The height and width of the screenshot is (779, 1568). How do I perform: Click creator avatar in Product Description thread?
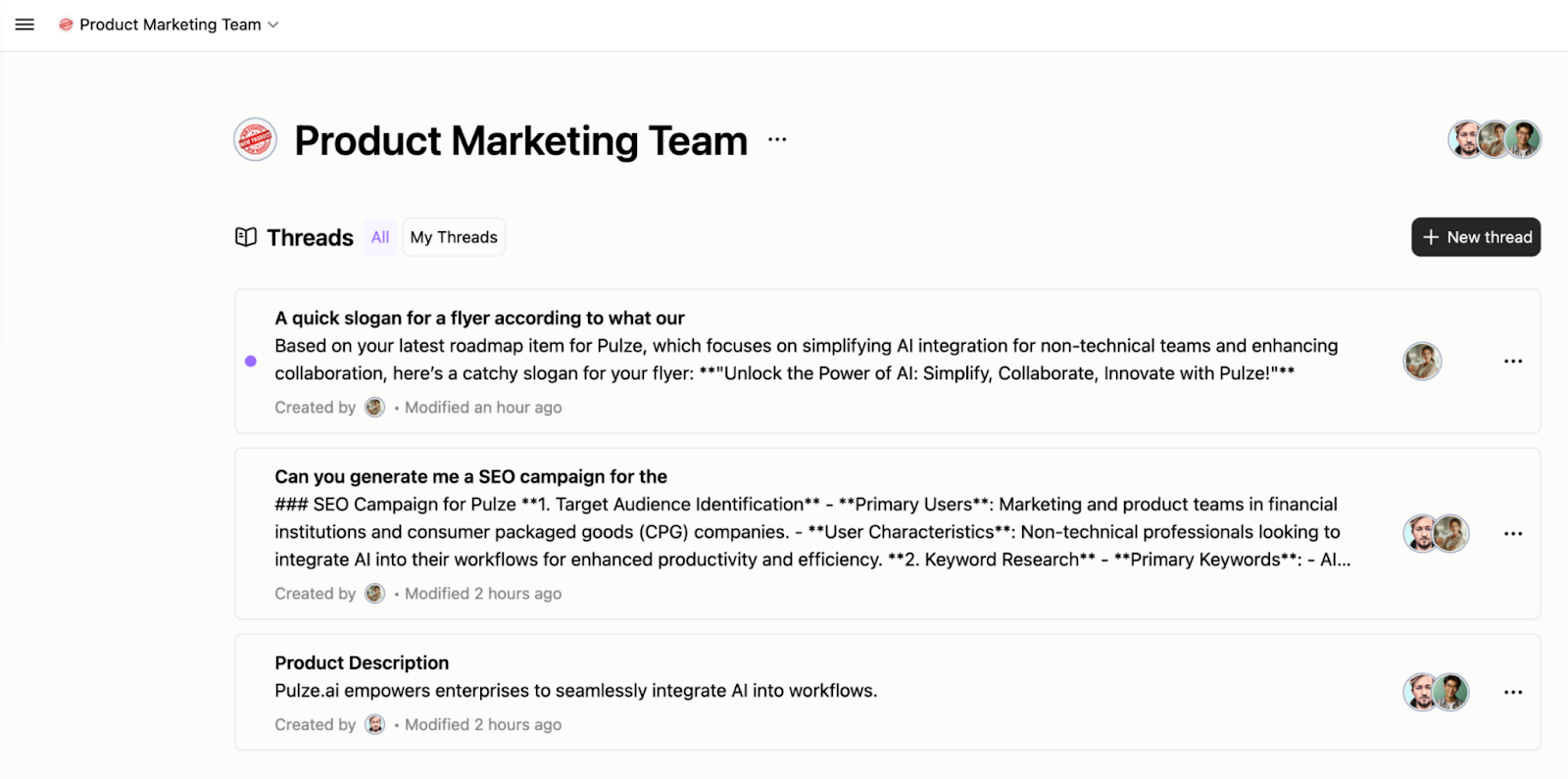(375, 725)
